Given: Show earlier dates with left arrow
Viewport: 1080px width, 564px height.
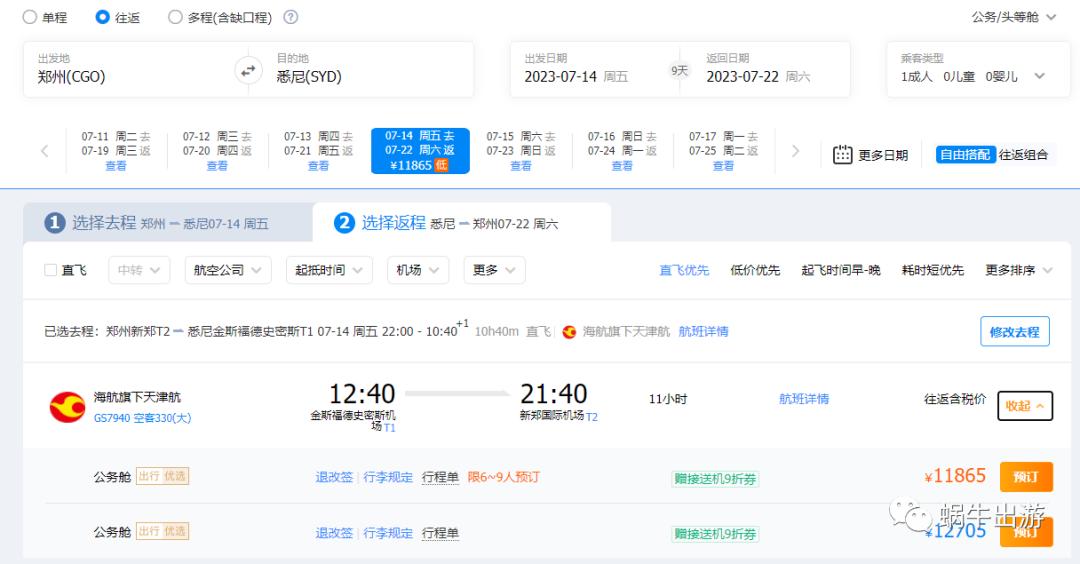Looking at the screenshot, I should point(45,151).
